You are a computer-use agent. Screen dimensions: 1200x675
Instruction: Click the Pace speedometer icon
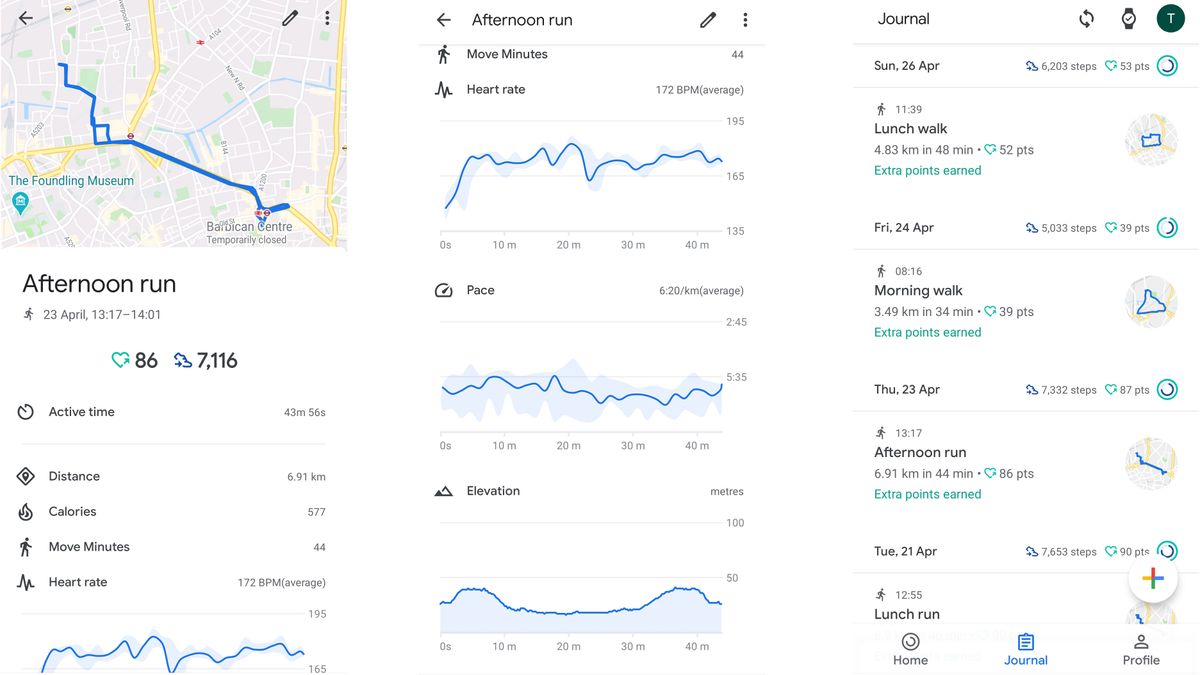click(443, 290)
